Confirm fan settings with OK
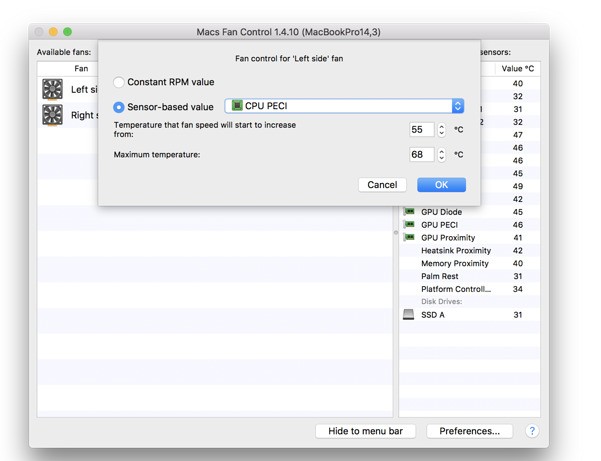601x461 pixels. 441,185
